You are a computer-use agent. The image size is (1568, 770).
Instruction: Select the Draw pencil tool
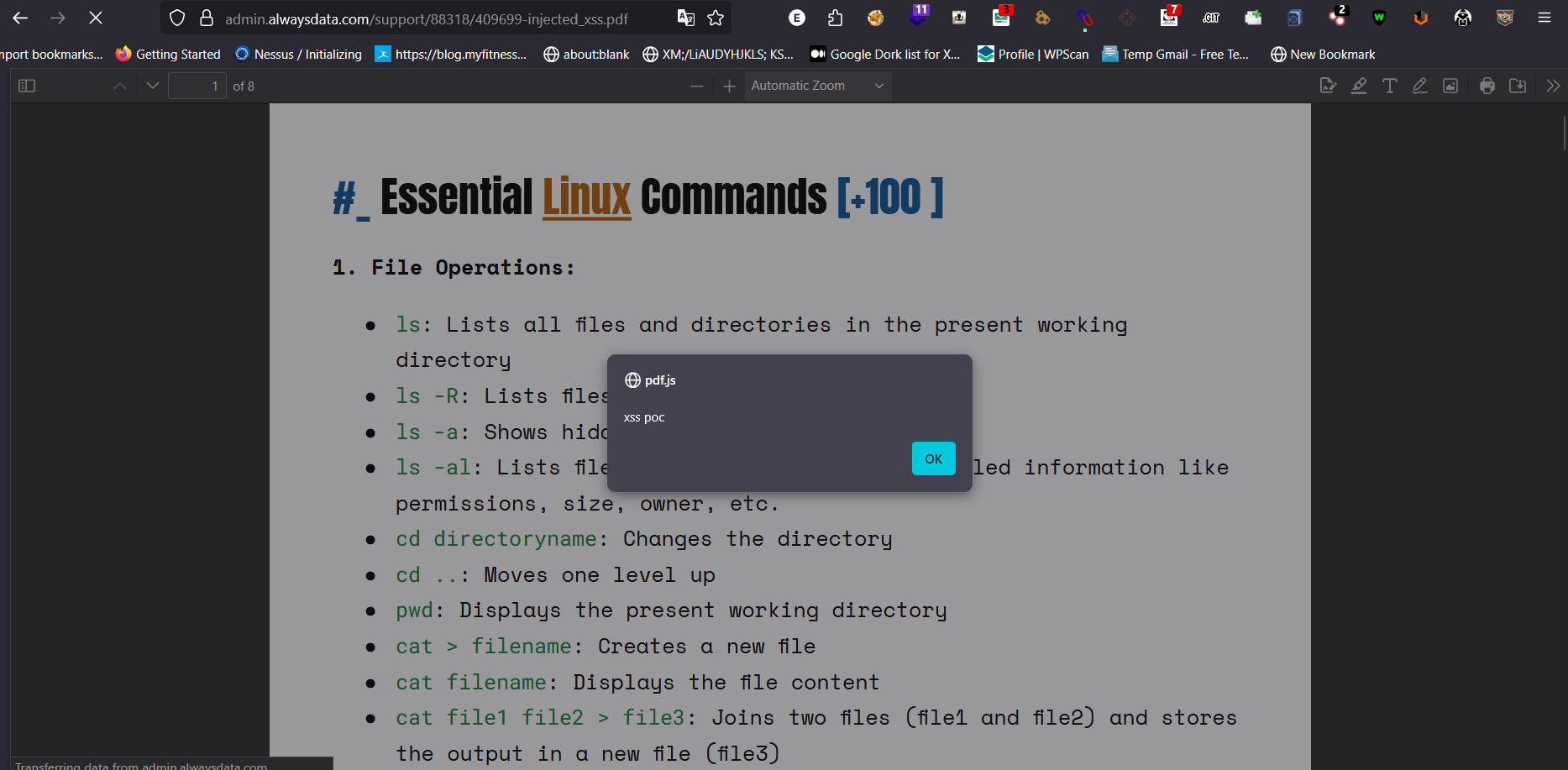[x=1419, y=86]
